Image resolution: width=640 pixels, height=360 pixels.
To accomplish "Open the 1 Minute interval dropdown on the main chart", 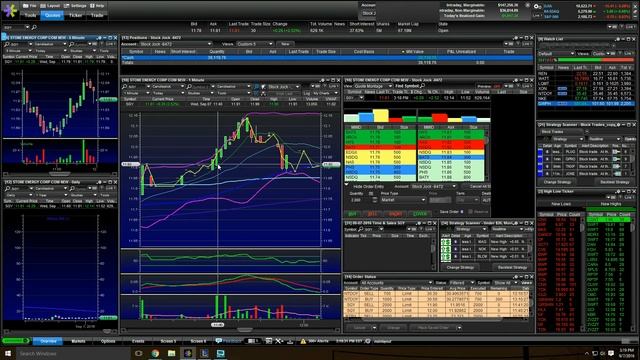I will pos(137,93).
